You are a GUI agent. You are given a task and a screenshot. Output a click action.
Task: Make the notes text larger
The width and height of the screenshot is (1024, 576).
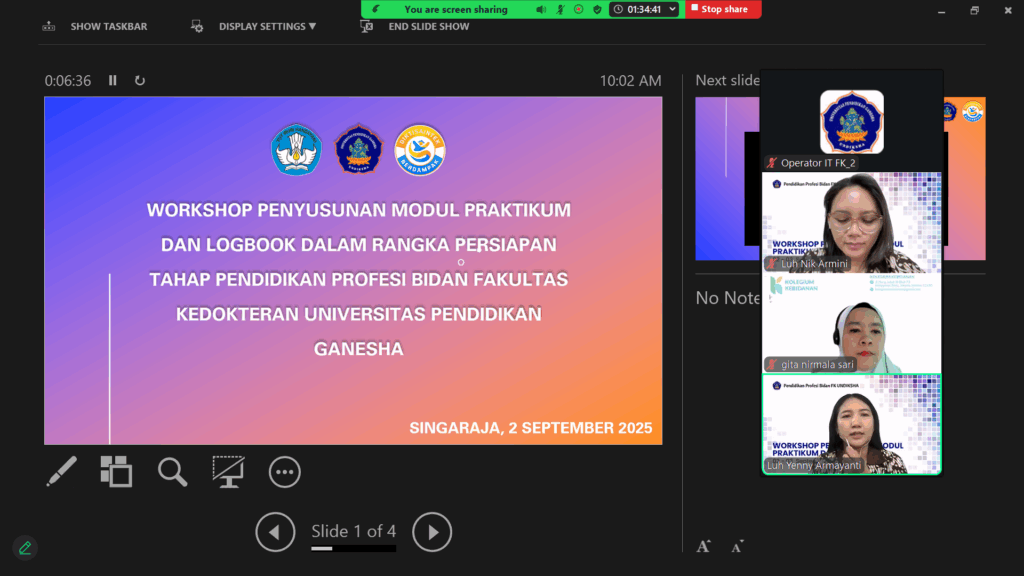(x=703, y=547)
